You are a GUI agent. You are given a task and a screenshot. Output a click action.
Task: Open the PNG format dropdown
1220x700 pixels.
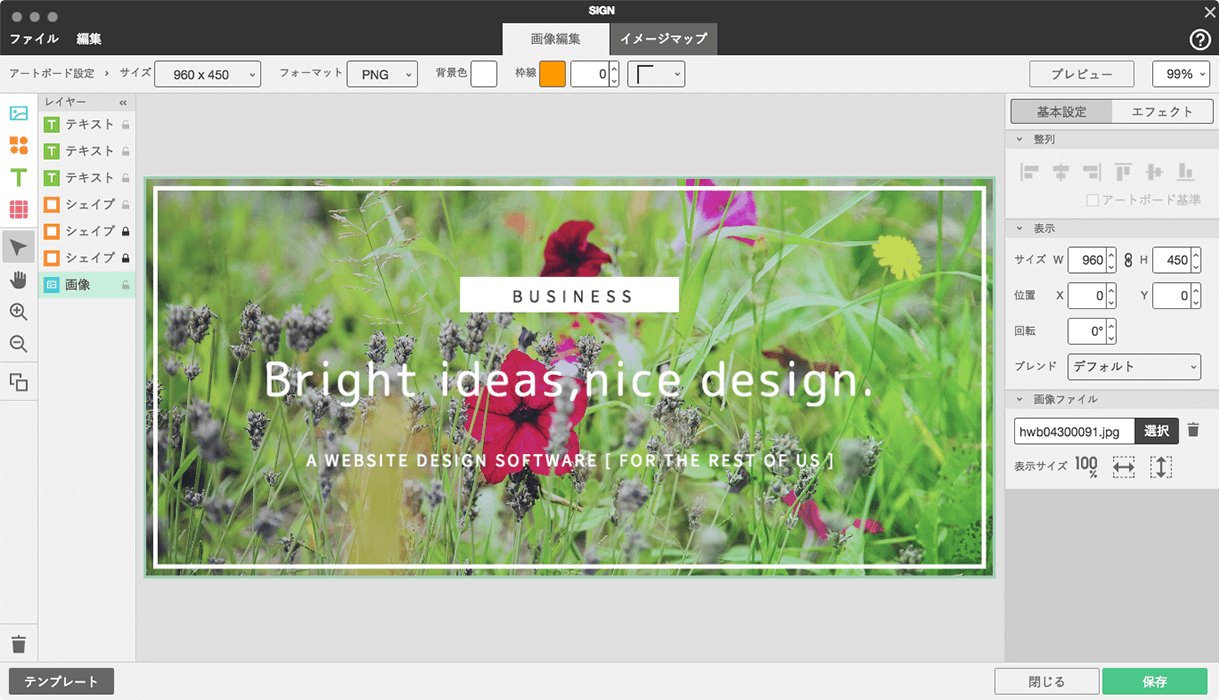tap(382, 74)
